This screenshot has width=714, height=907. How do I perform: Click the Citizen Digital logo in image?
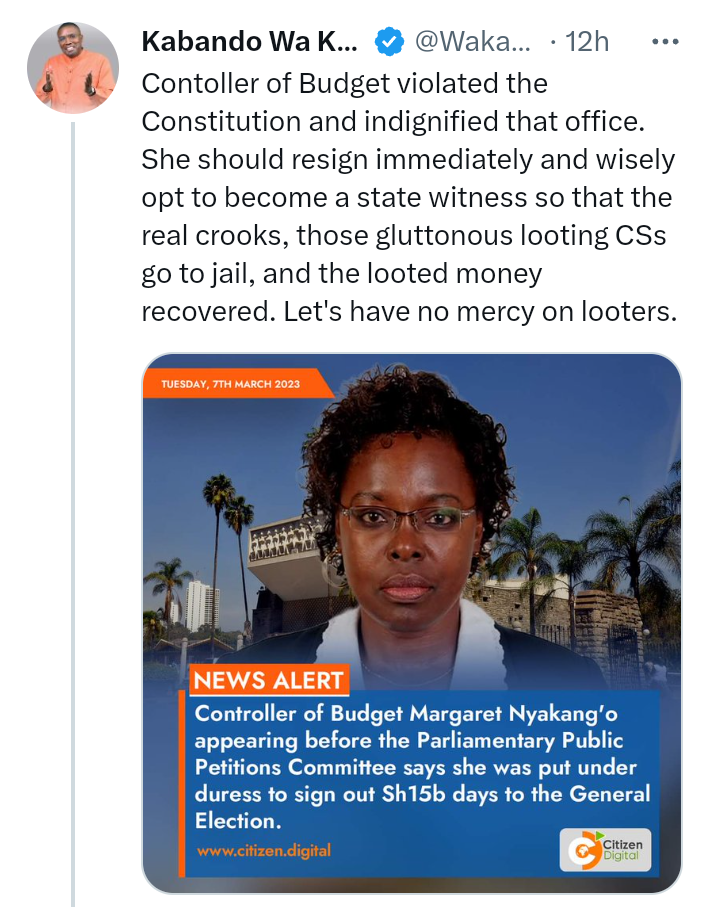point(605,850)
